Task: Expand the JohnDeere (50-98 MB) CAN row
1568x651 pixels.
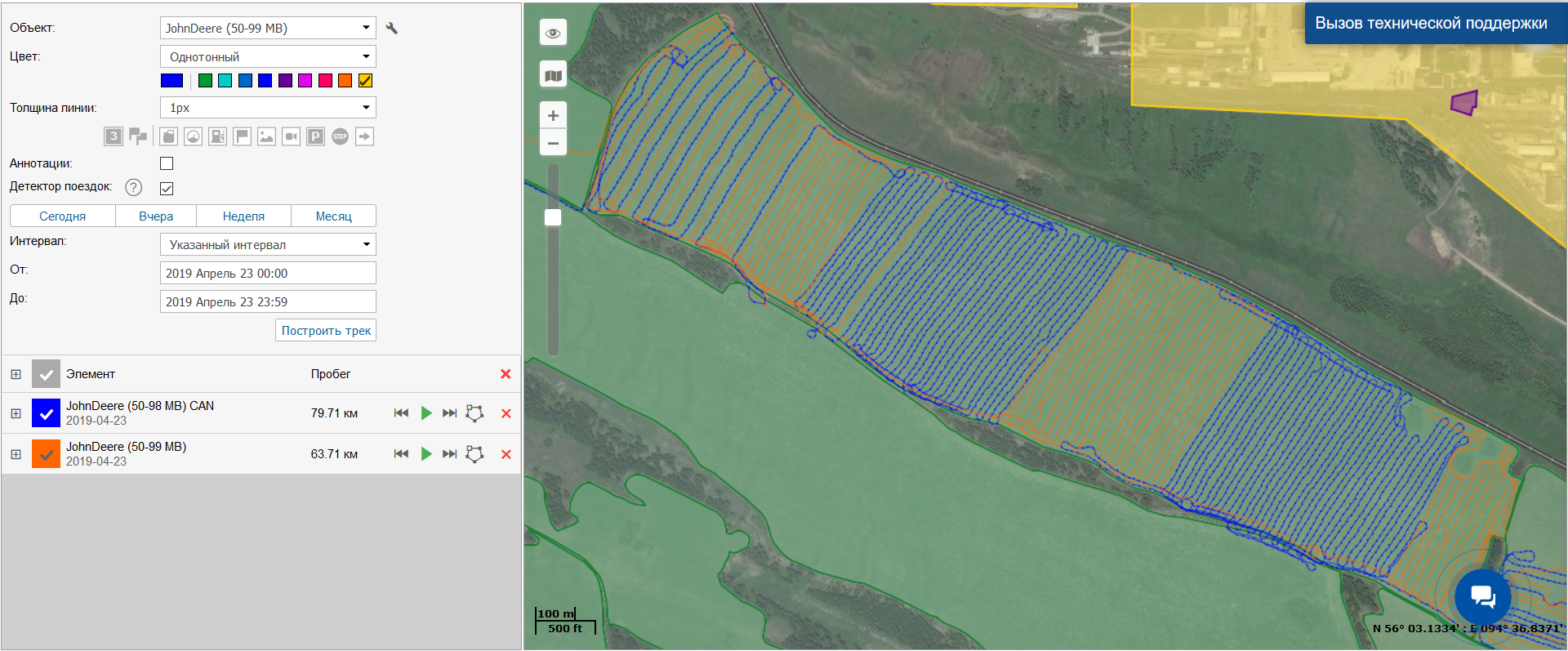Action: point(16,413)
